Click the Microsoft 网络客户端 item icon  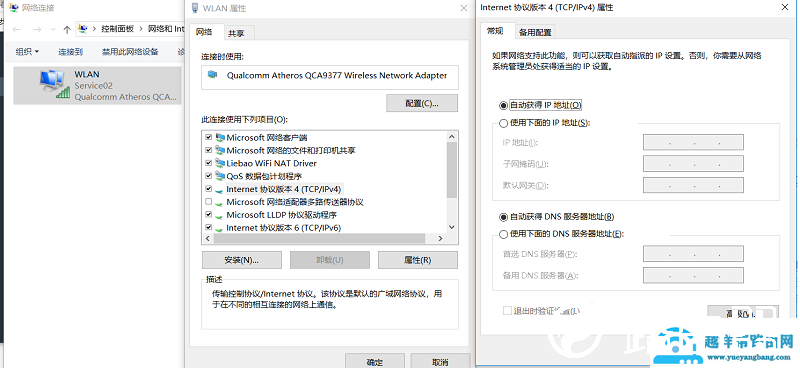[220, 138]
